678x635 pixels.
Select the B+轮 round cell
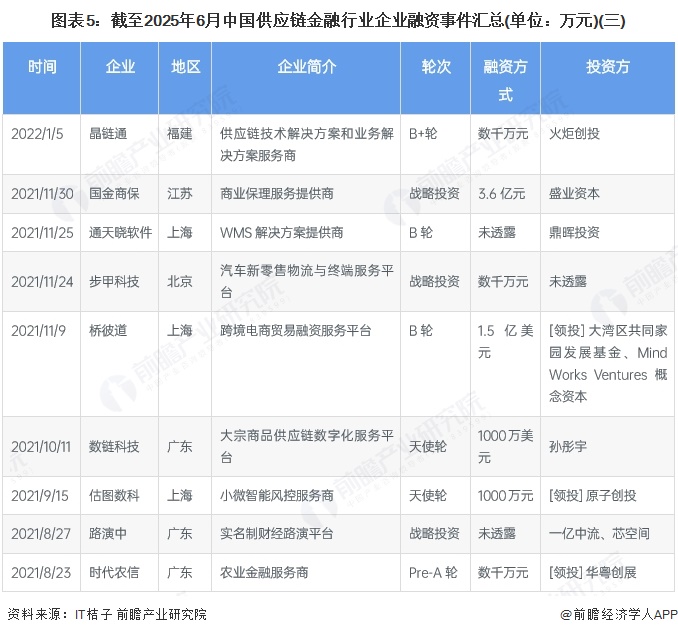point(423,134)
